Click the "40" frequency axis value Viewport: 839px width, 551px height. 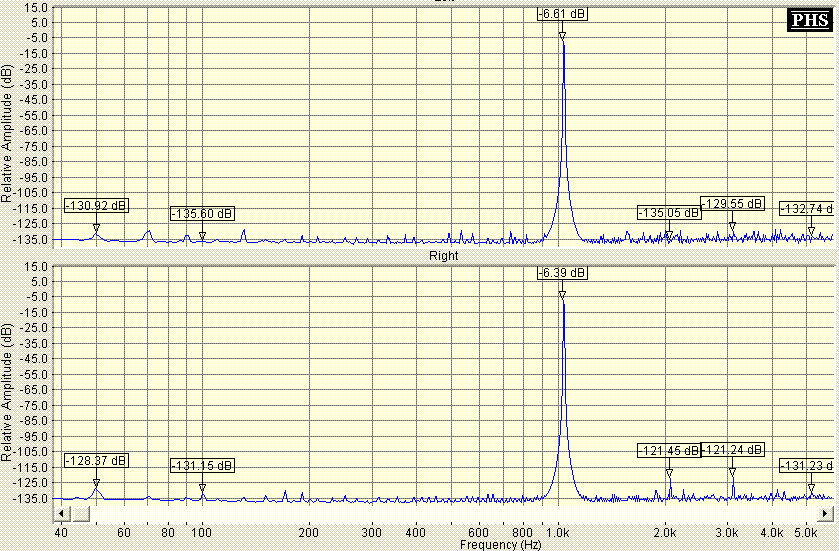coord(61,533)
